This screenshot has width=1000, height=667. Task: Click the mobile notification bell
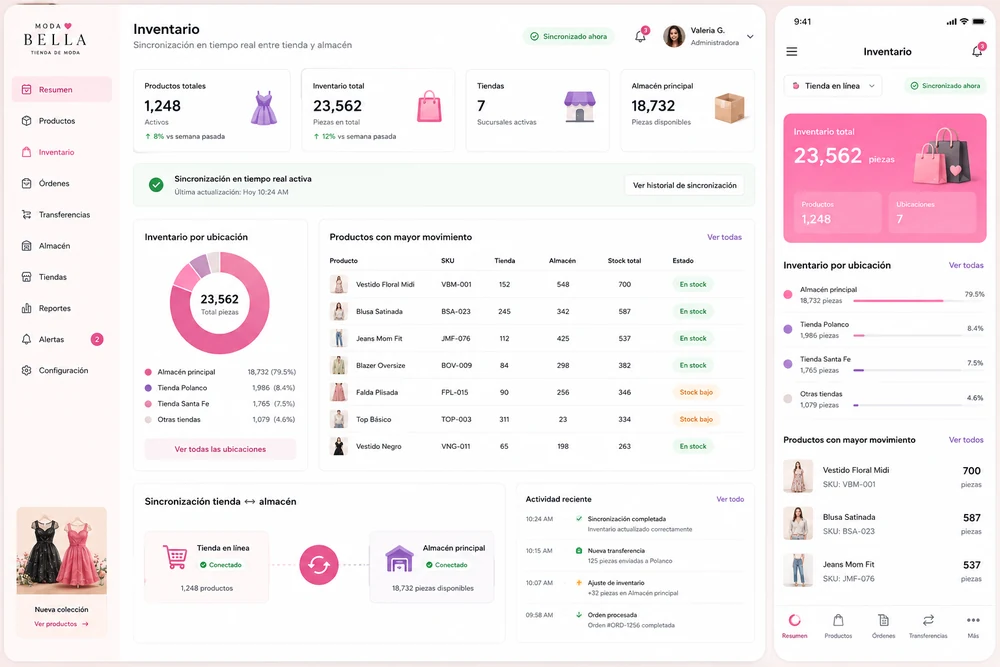977,51
